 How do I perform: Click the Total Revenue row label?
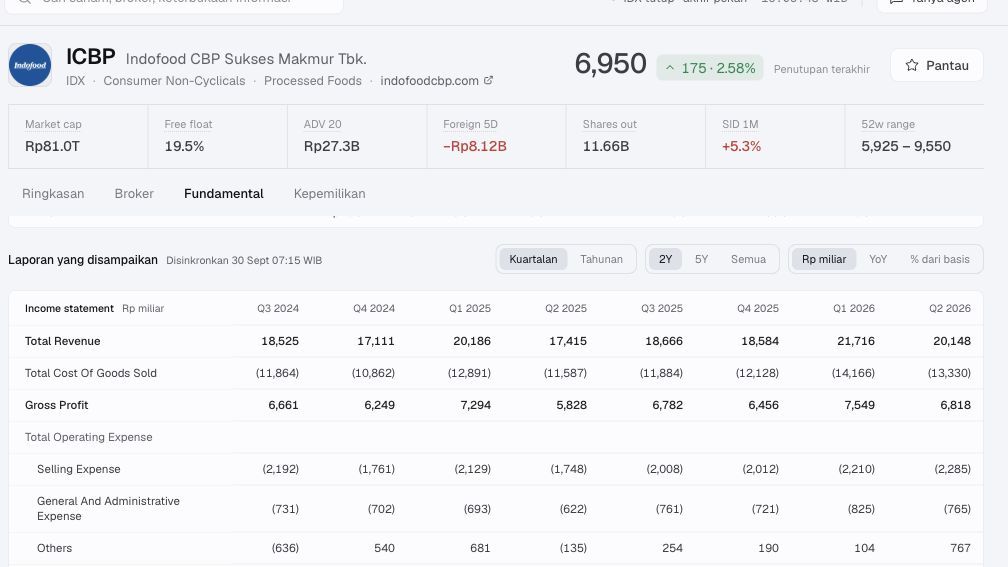click(62, 341)
